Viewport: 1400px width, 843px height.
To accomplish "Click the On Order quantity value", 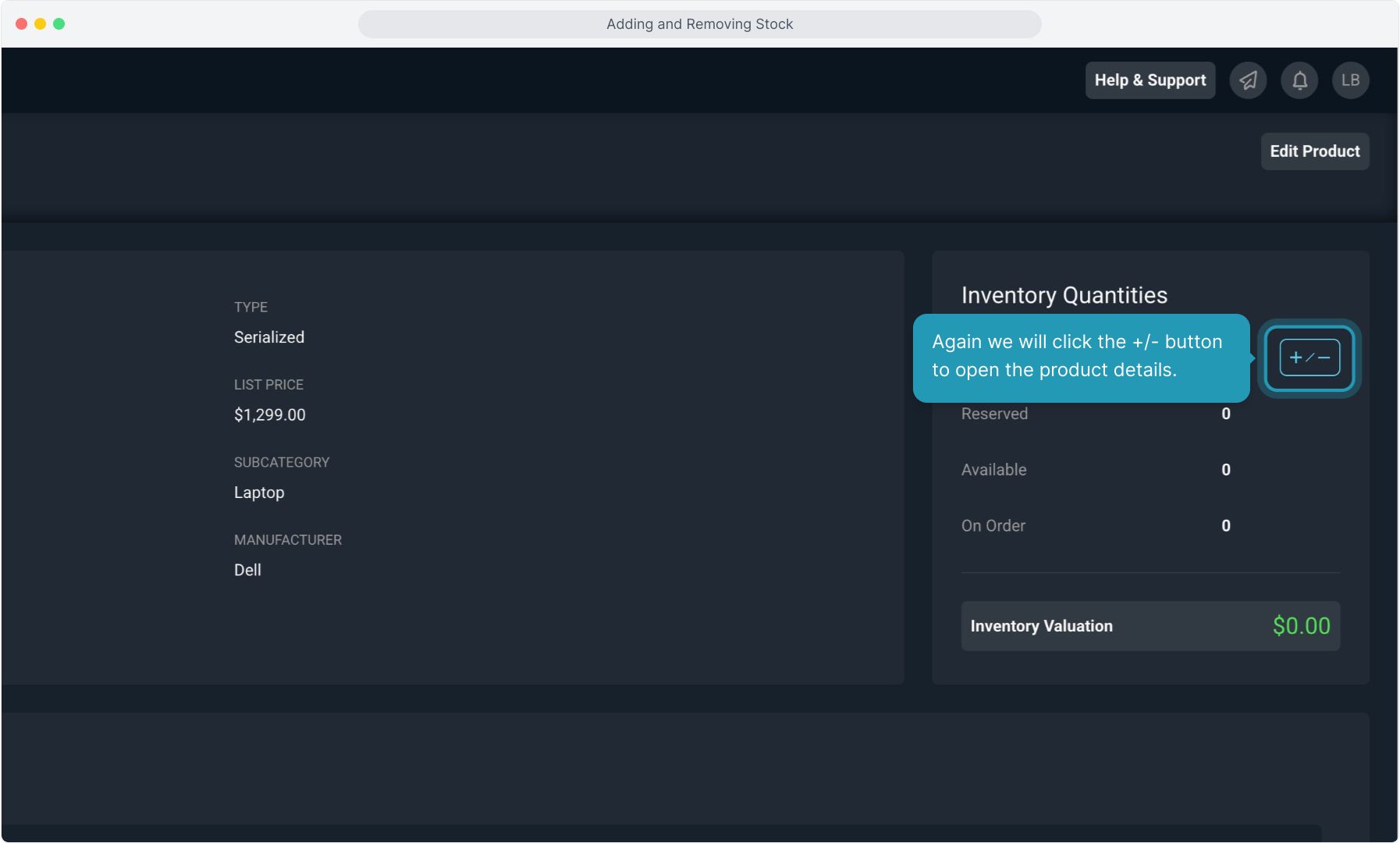I will [x=1225, y=526].
